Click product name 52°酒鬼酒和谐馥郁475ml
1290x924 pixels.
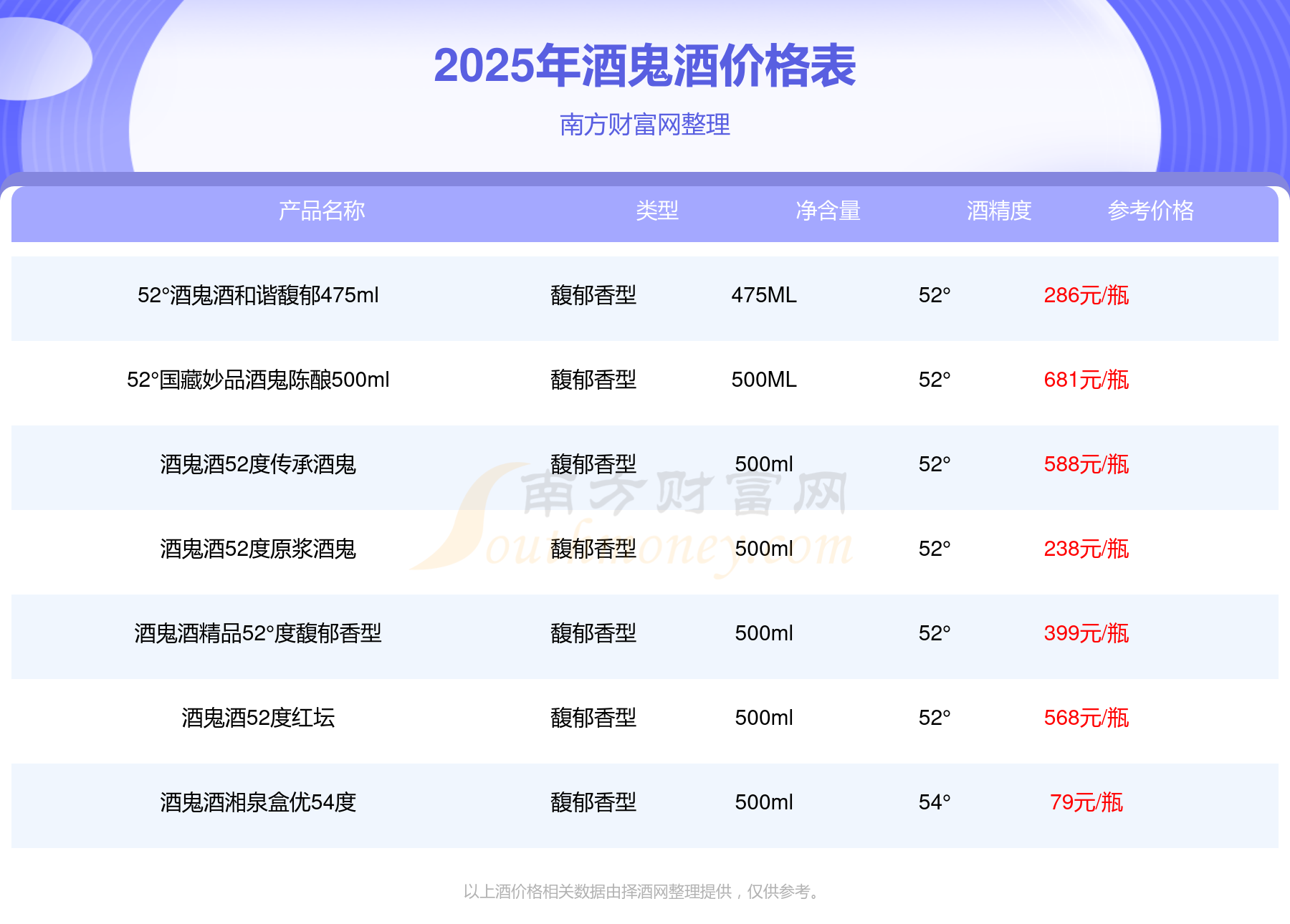coord(258,295)
